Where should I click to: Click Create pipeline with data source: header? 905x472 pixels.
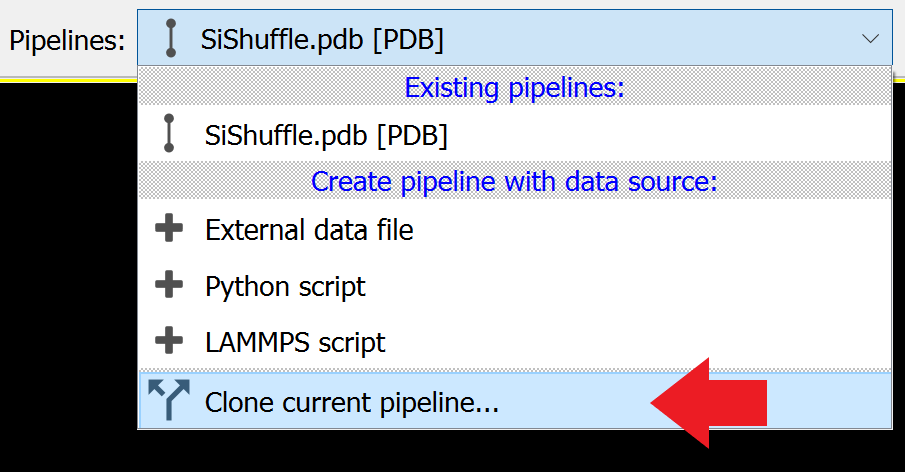click(x=514, y=182)
